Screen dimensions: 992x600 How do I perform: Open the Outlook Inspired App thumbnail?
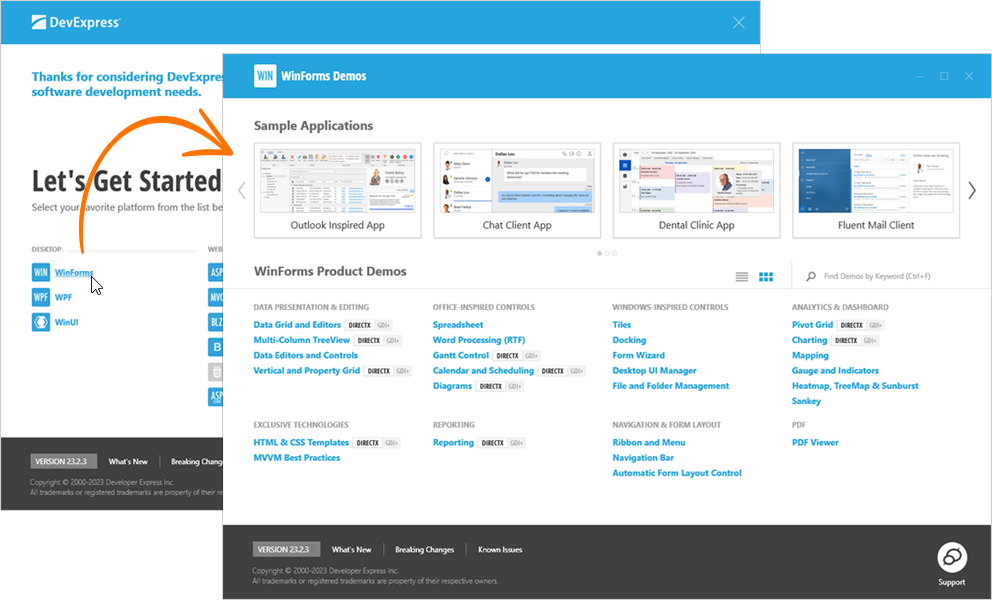337,191
